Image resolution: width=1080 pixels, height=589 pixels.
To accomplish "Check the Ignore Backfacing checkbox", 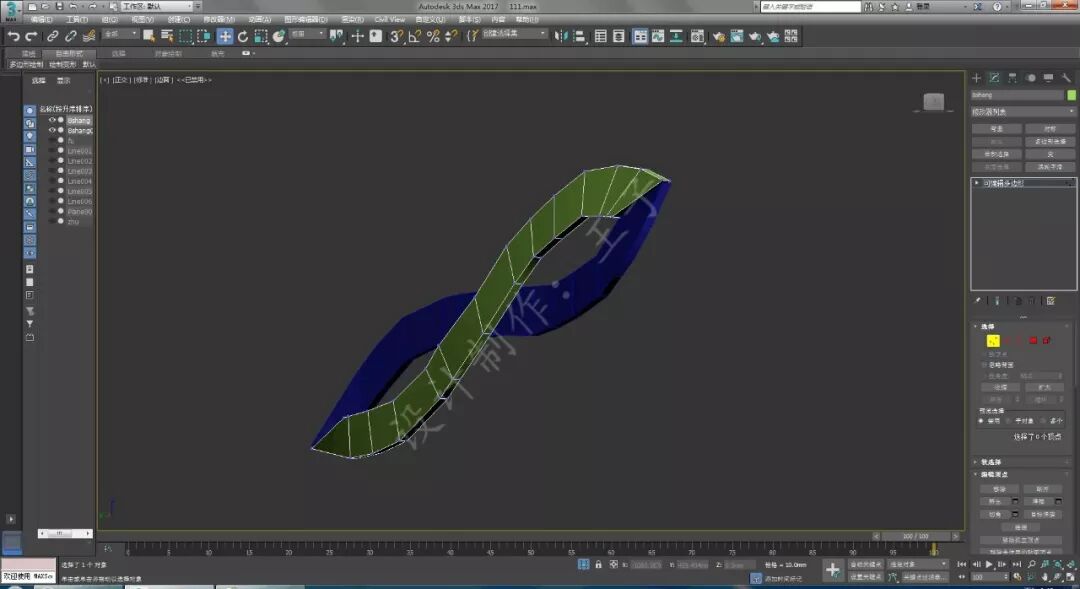I will (x=984, y=365).
